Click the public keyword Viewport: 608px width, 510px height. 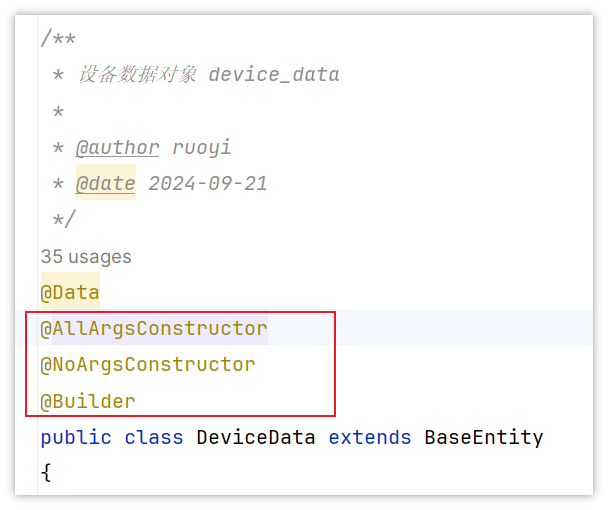pos(76,438)
